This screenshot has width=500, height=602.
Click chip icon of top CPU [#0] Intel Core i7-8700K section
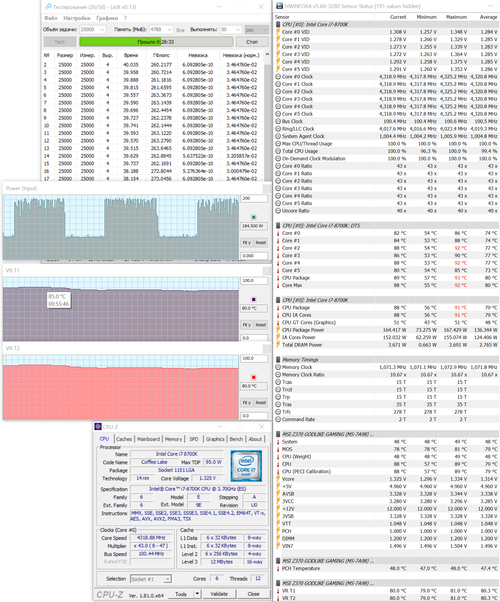[278, 24]
